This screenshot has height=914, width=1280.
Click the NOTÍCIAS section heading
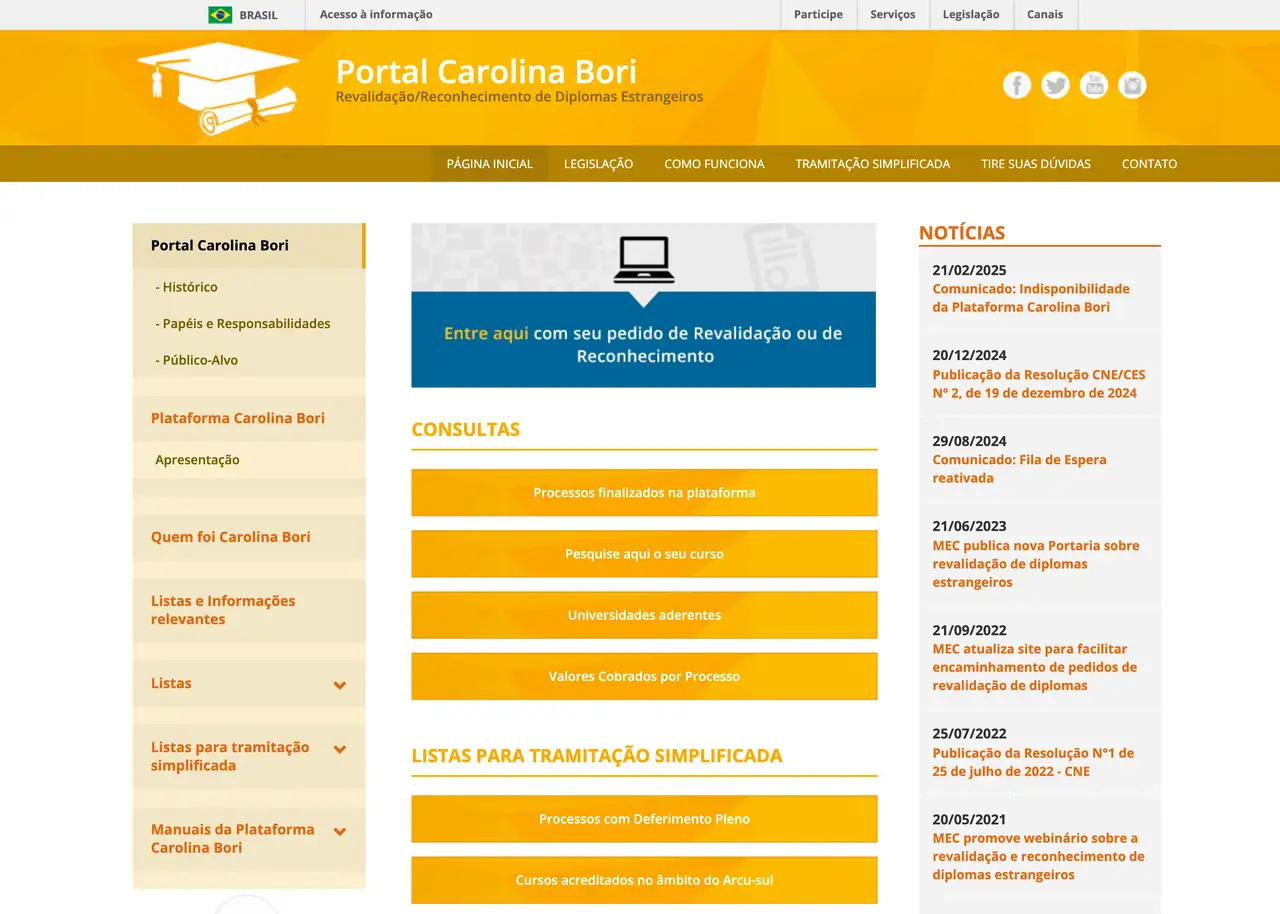pyautogui.click(x=962, y=233)
